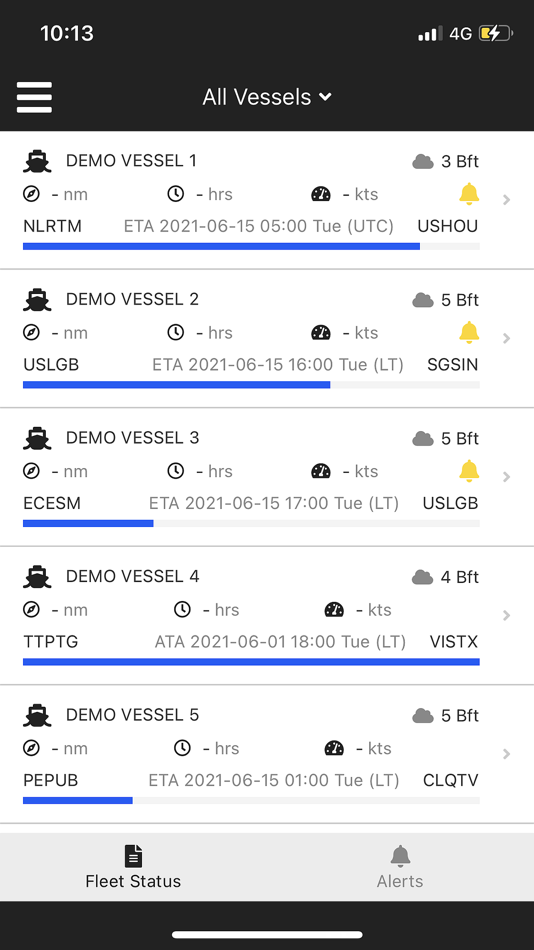Viewport: 534px width, 950px height.
Task: Select the Fleet Status tab
Action: (x=133, y=867)
